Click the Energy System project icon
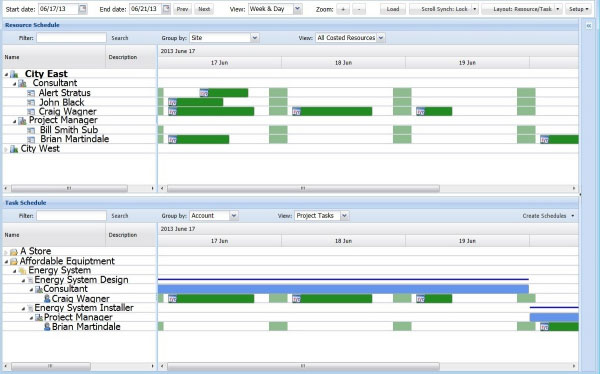The image size is (600, 374). 23,271
